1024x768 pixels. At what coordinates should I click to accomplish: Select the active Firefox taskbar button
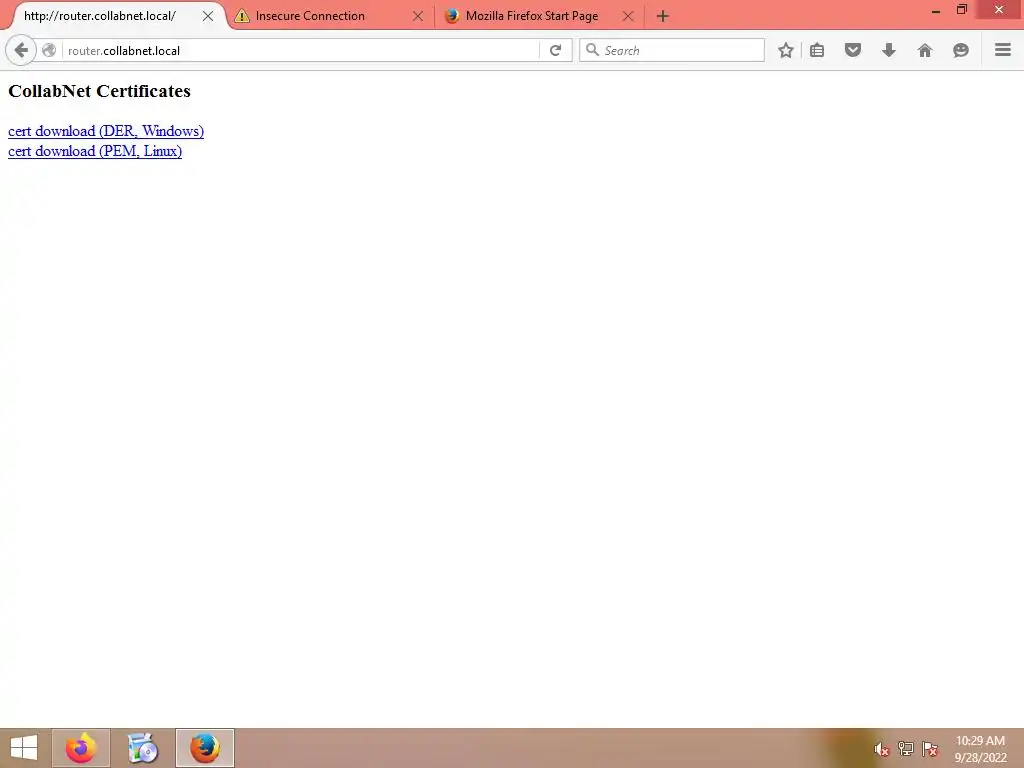[205, 748]
